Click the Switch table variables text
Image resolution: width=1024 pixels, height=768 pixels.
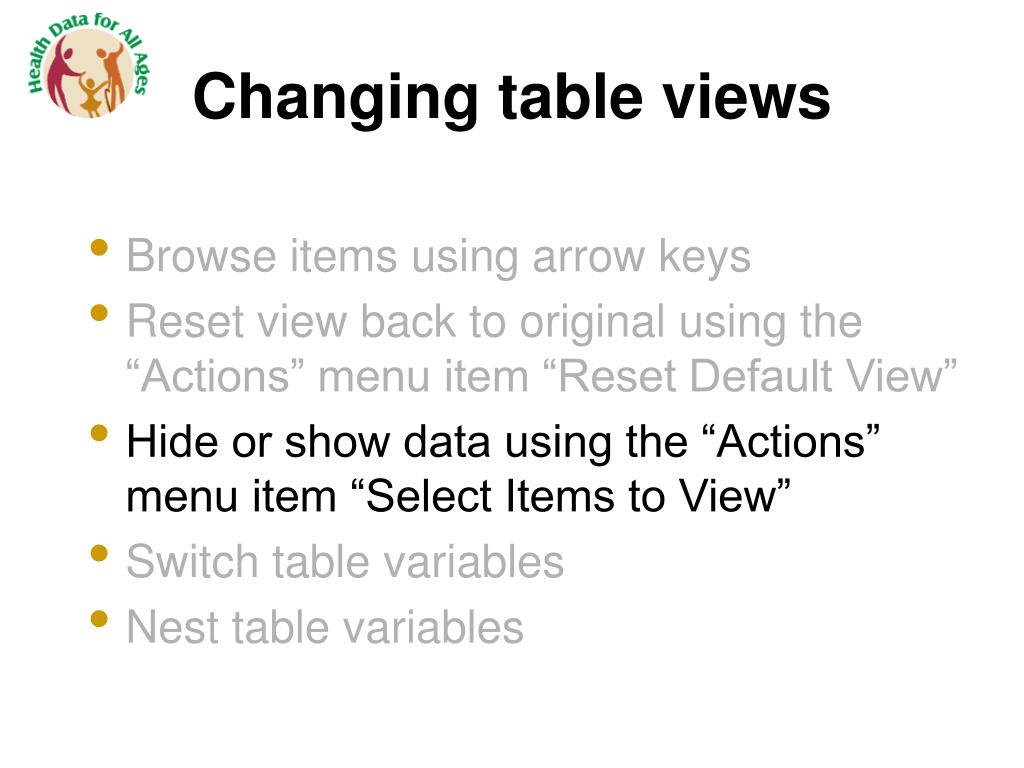(x=345, y=562)
